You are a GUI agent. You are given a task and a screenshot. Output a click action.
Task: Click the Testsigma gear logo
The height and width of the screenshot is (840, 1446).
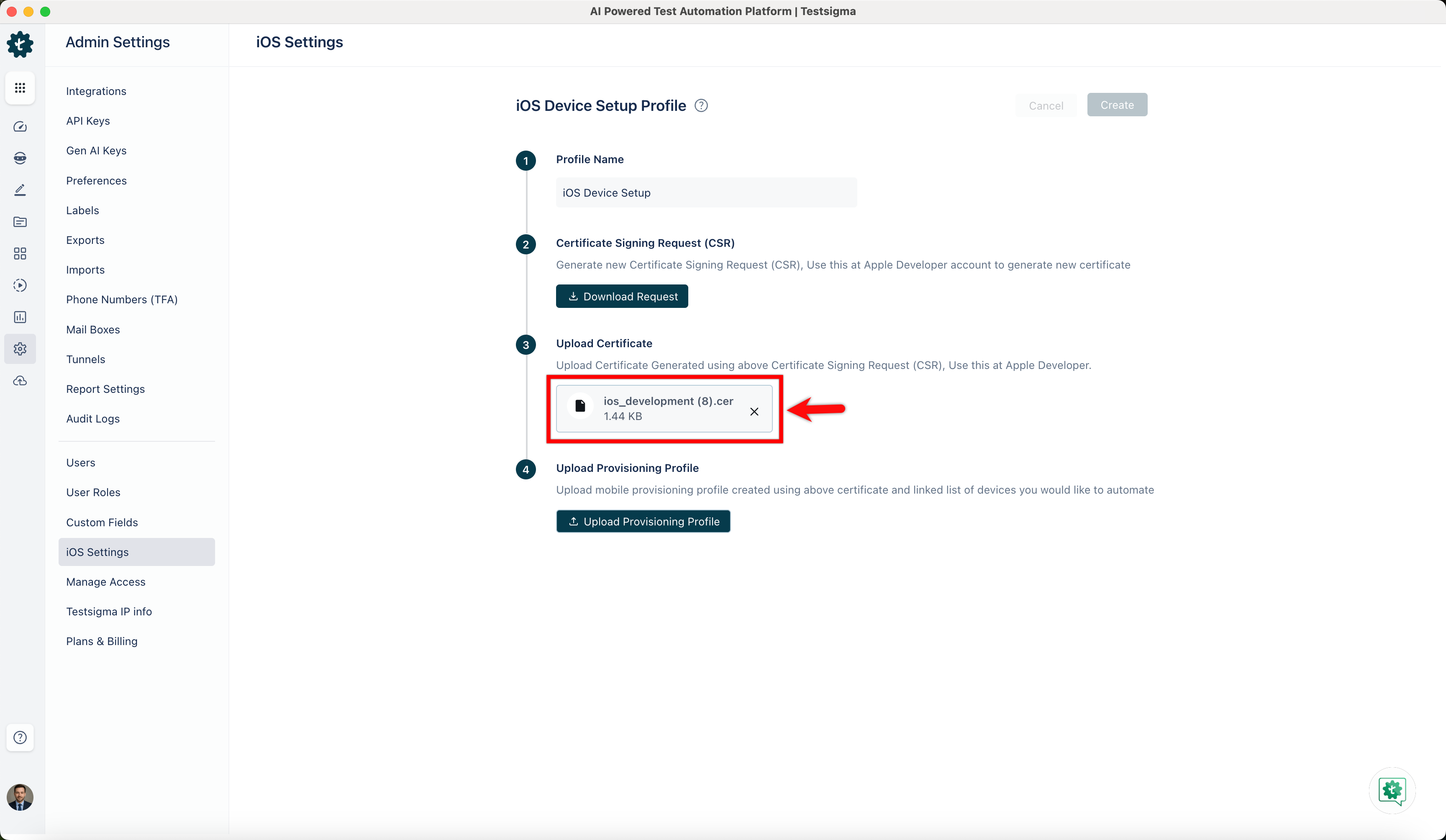coord(20,44)
